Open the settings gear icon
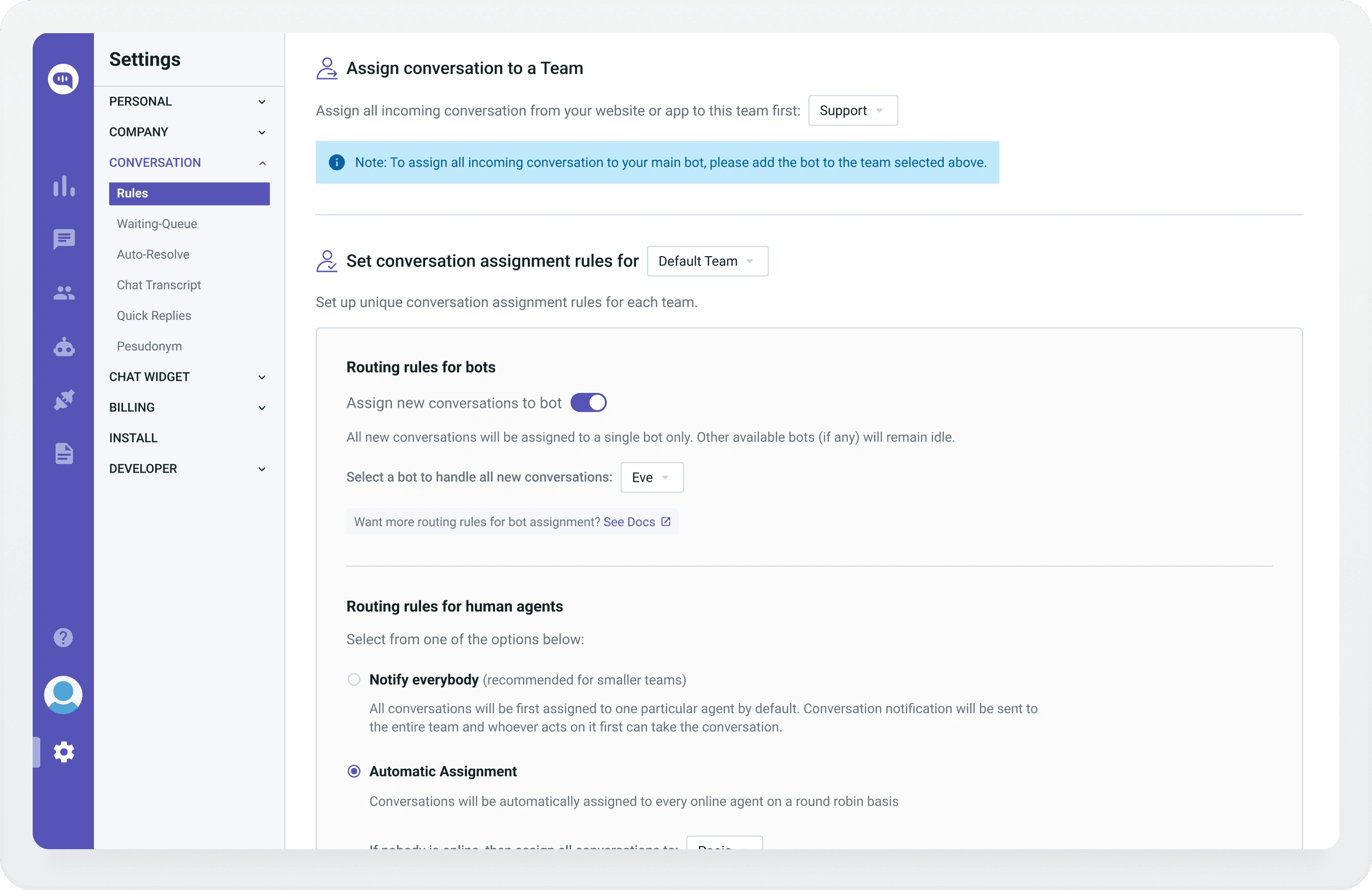 [x=63, y=752]
